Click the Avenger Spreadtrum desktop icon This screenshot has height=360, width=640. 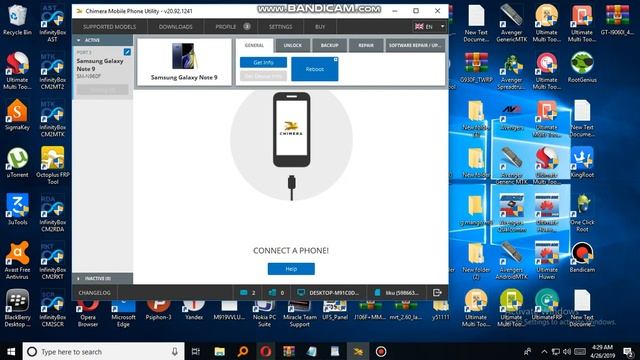[511, 71]
